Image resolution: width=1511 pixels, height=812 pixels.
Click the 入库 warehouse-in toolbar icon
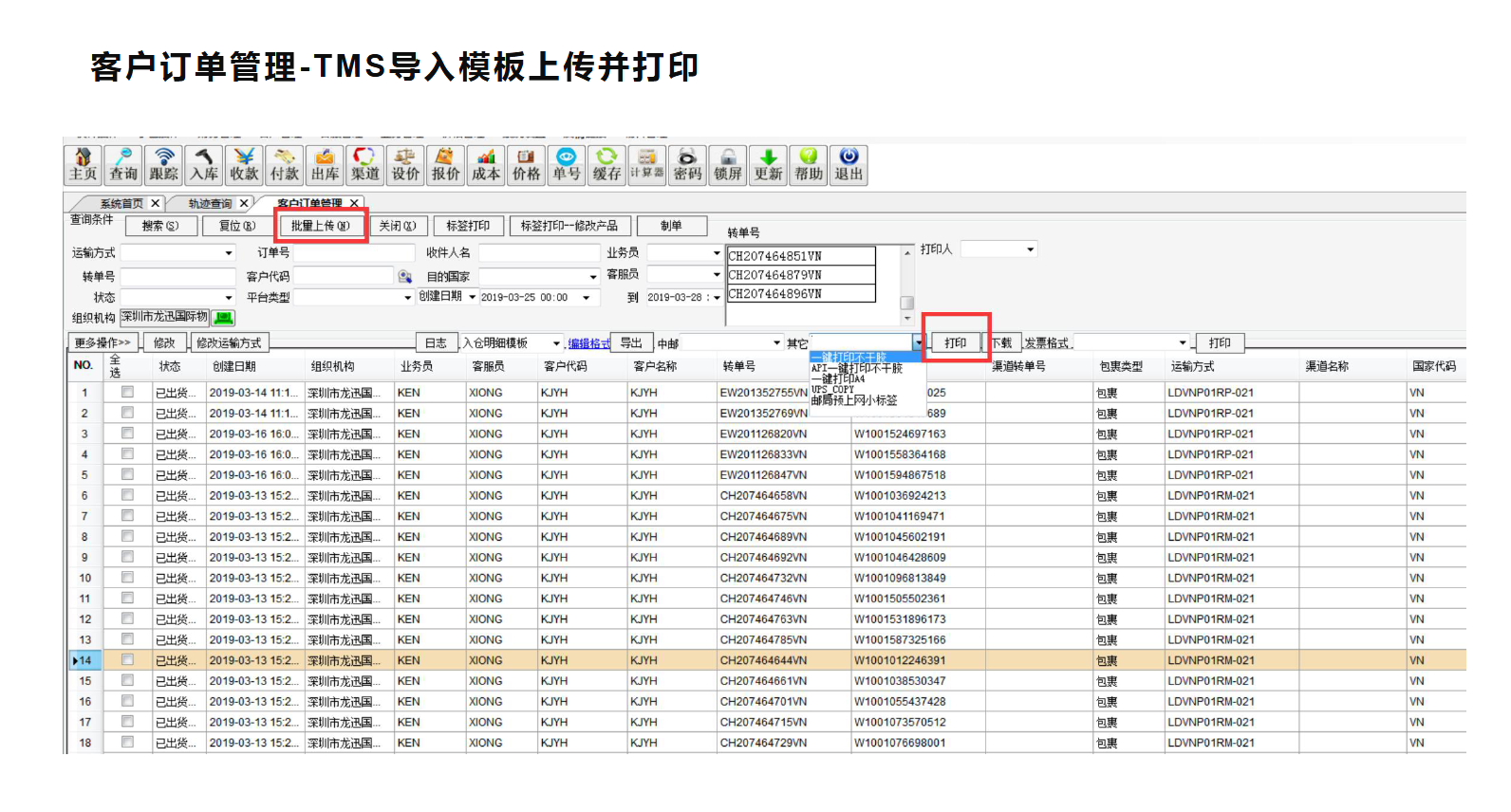coord(204,165)
